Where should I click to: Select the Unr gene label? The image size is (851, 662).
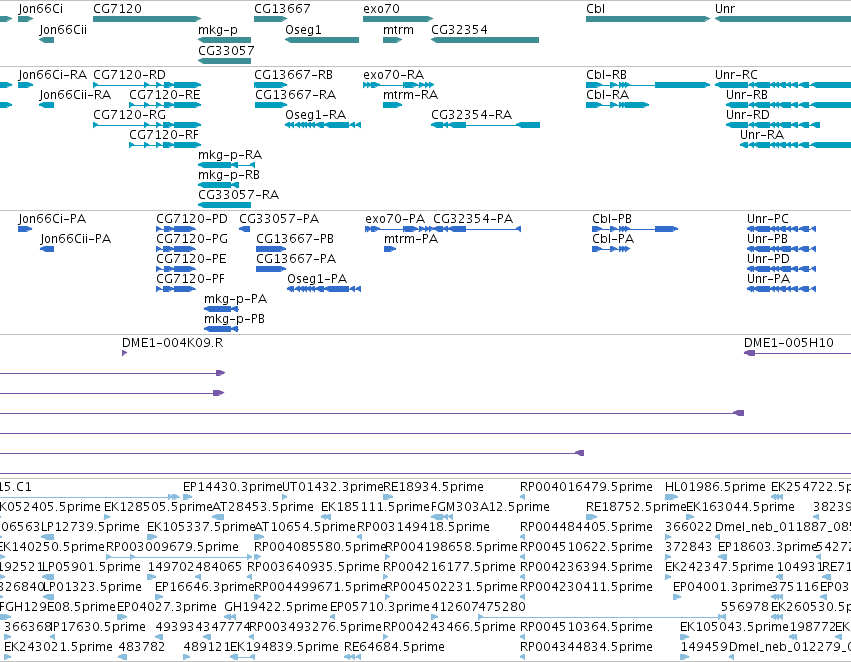pos(725,9)
